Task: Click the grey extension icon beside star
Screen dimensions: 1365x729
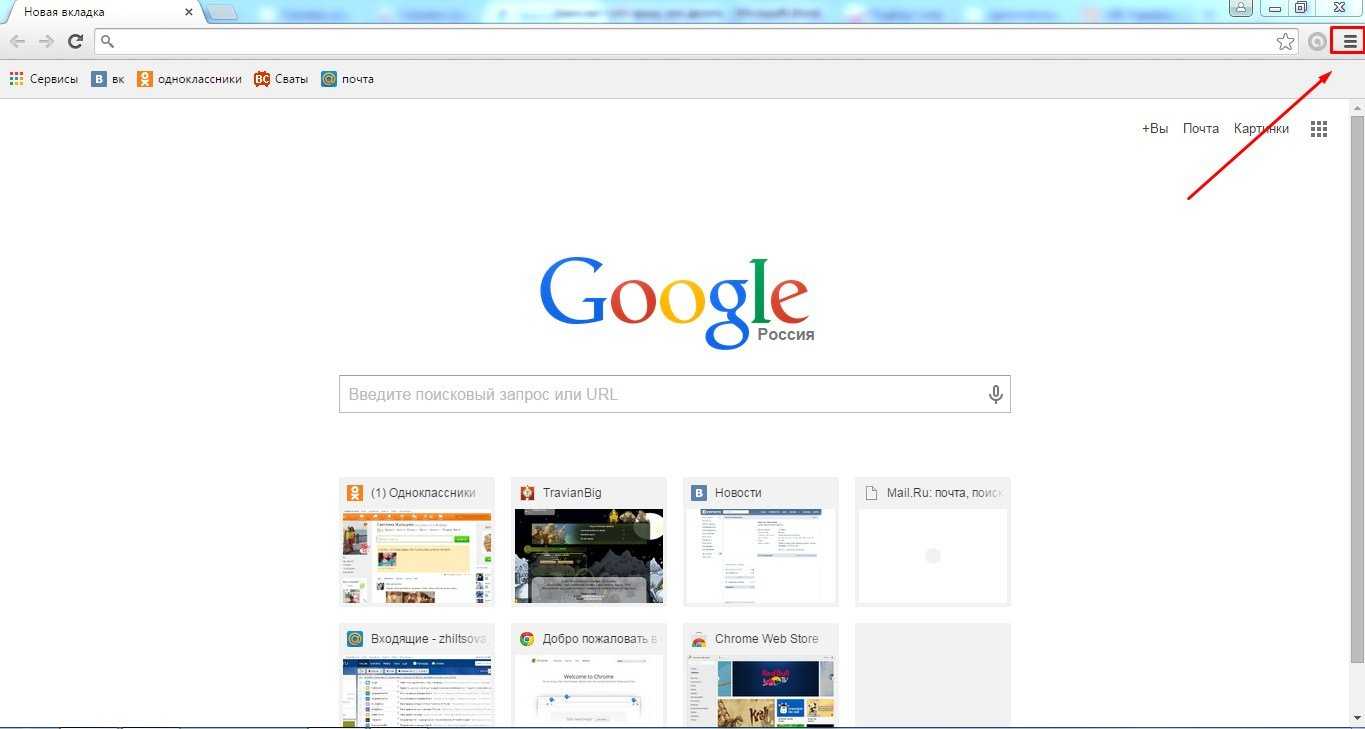Action: coord(1318,41)
